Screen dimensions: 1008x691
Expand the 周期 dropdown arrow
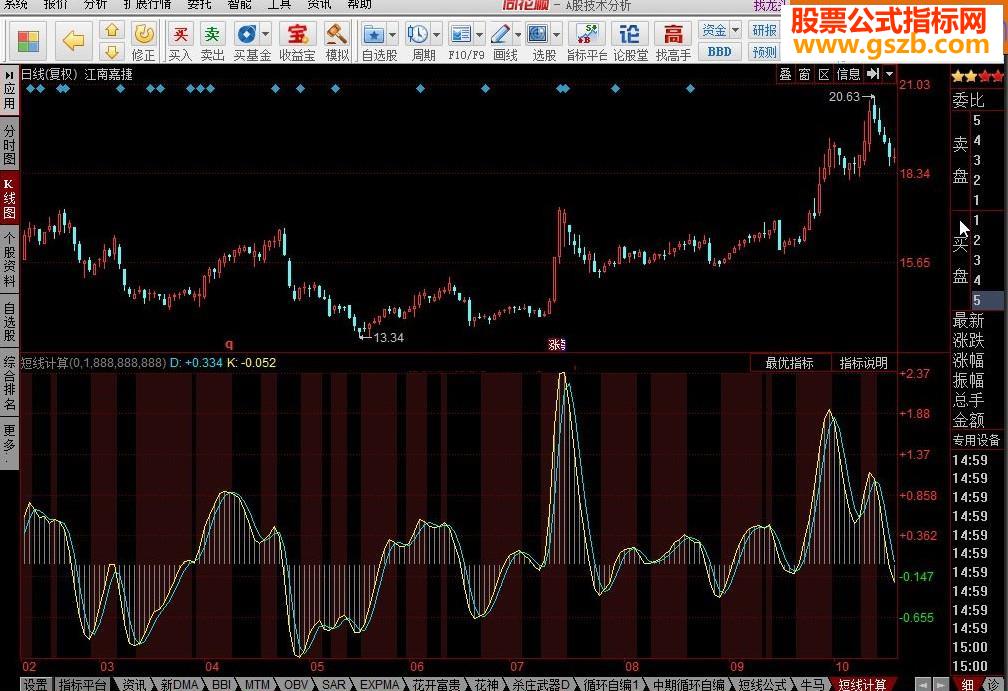(x=436, y=34)
